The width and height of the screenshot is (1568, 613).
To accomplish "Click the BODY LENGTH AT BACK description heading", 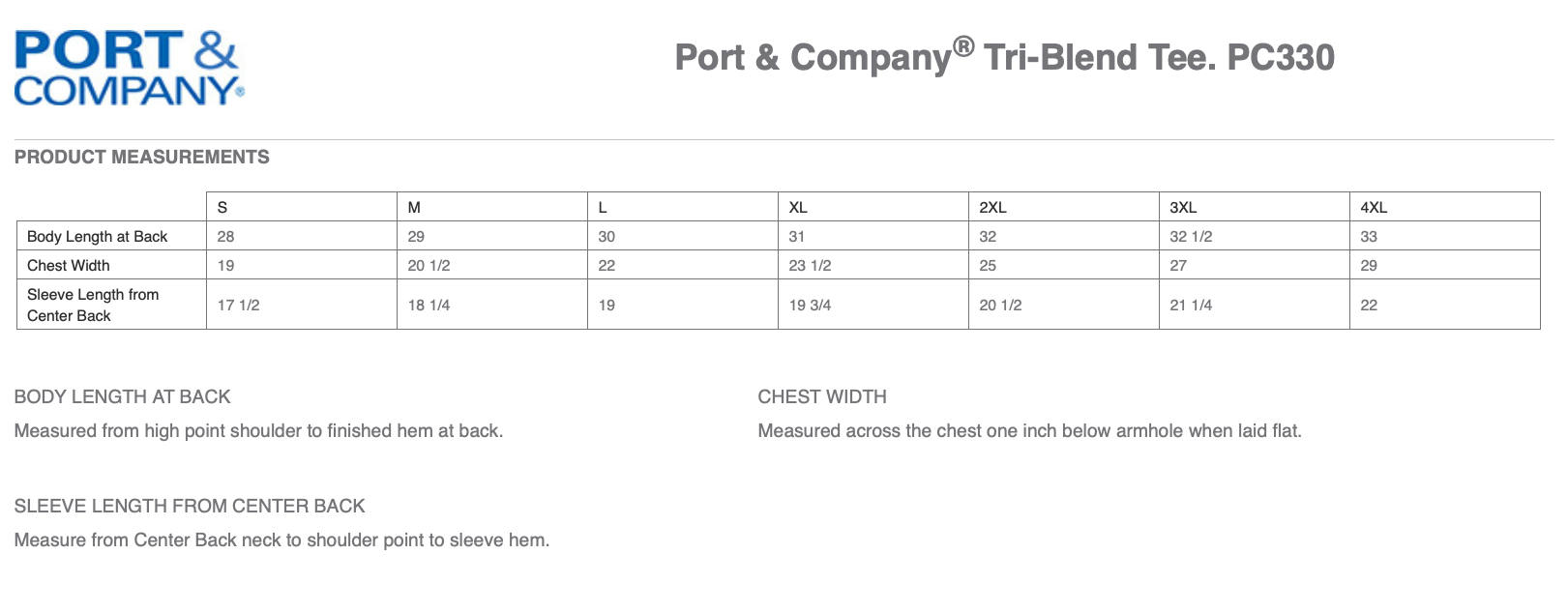I will (122, 396).
